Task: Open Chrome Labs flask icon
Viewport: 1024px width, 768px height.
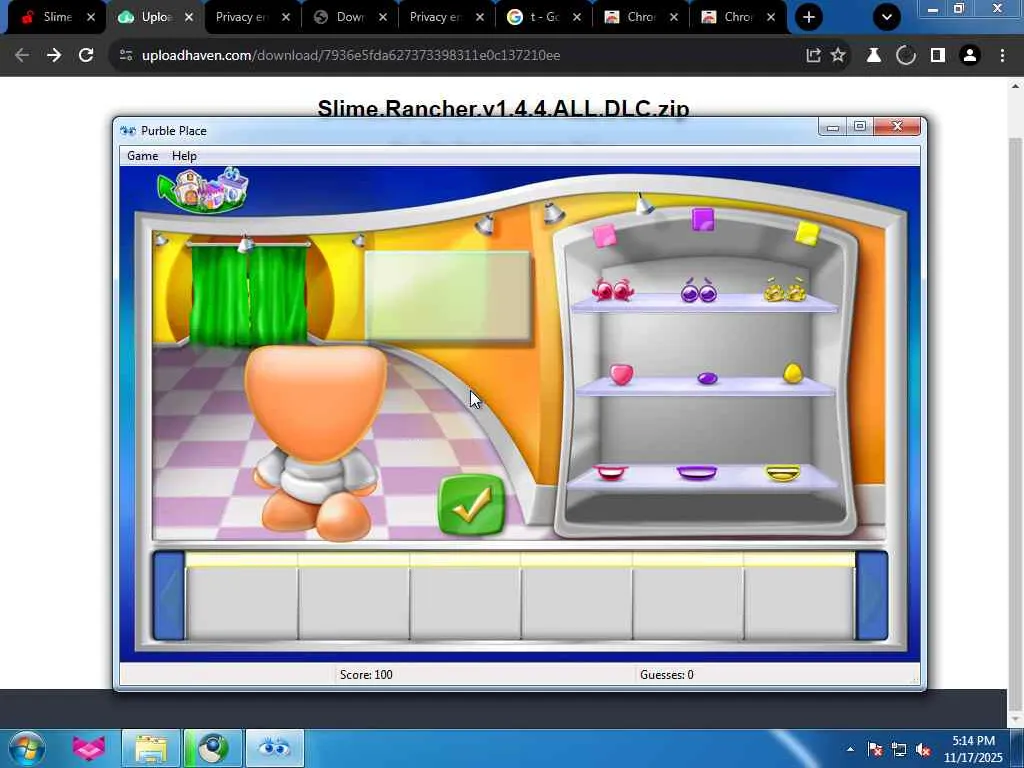Action: coord(874,56)
